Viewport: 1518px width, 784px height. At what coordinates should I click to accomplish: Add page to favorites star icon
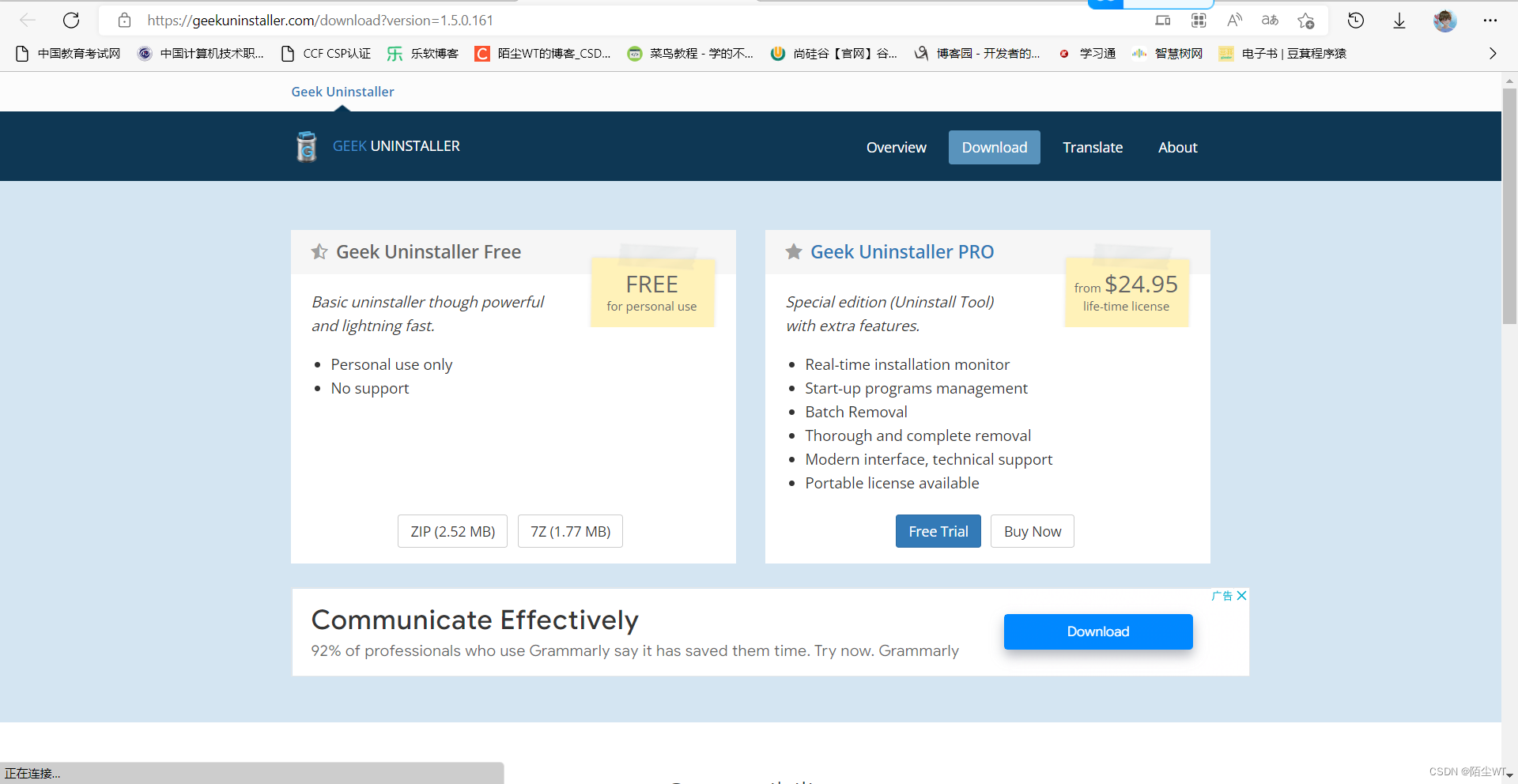[1306, 21]
